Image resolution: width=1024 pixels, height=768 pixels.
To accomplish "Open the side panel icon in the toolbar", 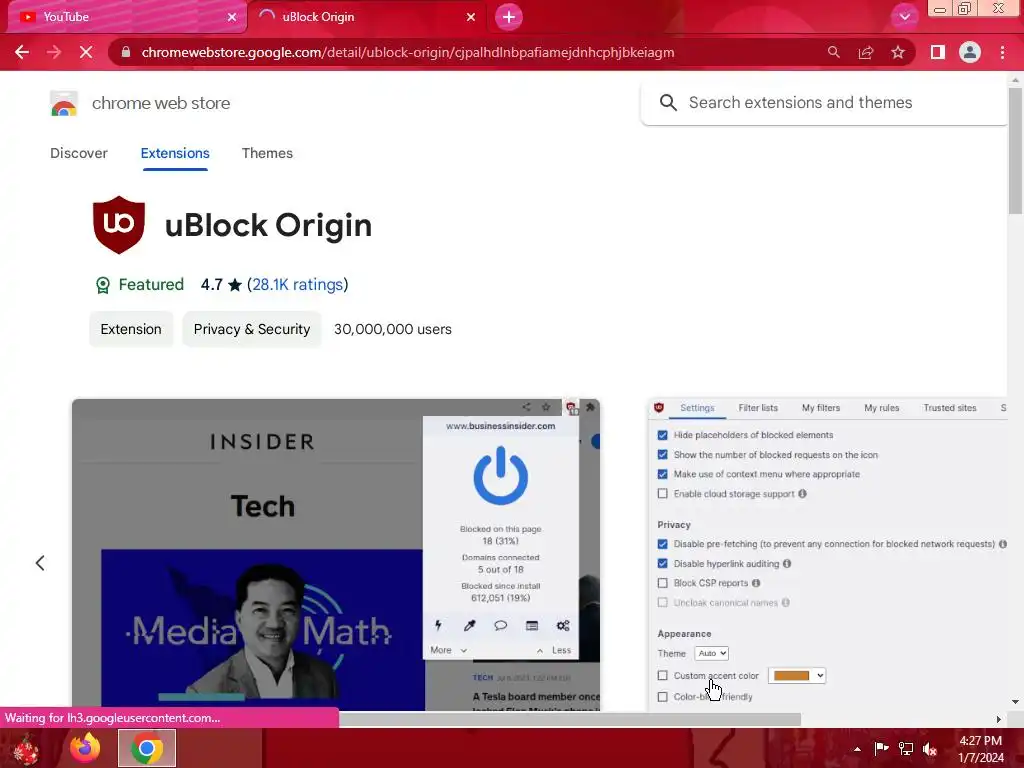I will [x=938, y=52].
